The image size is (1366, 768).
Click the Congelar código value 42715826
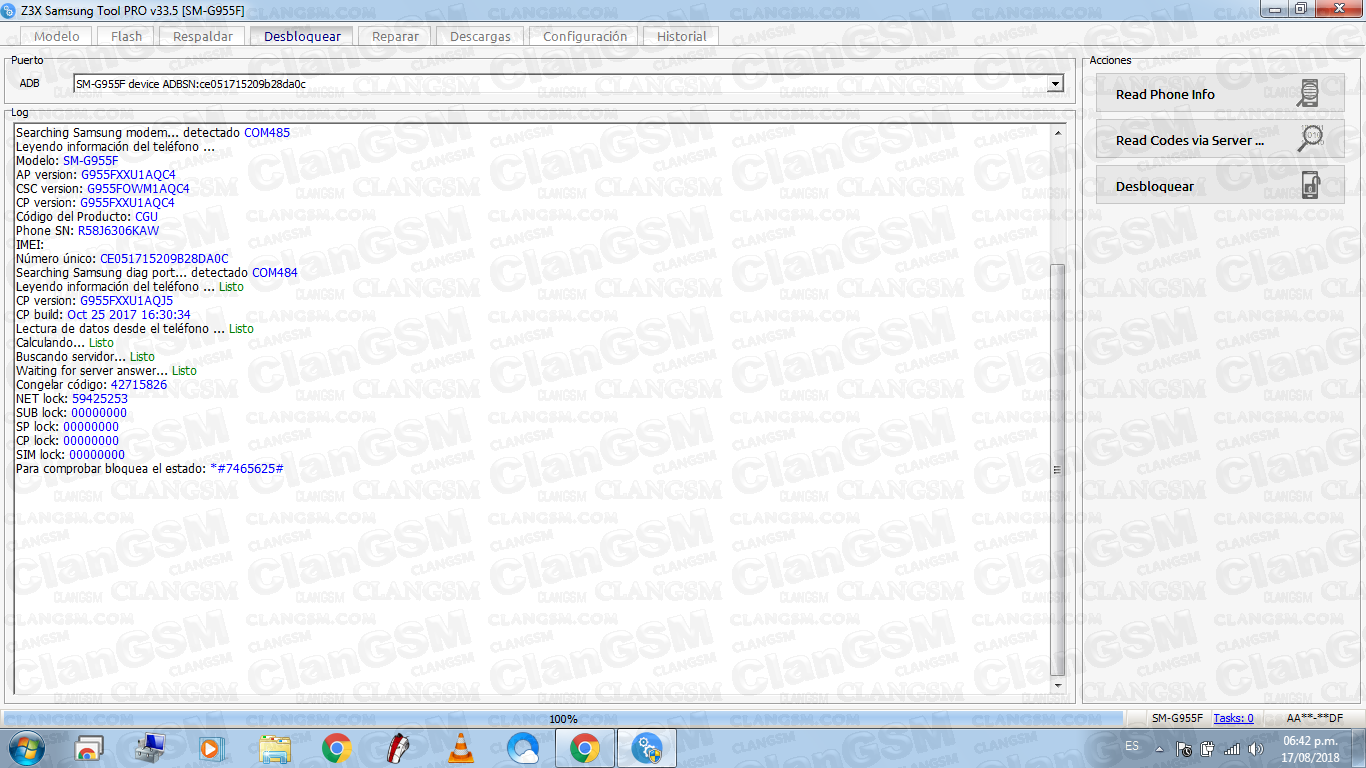tap(139, 384)
